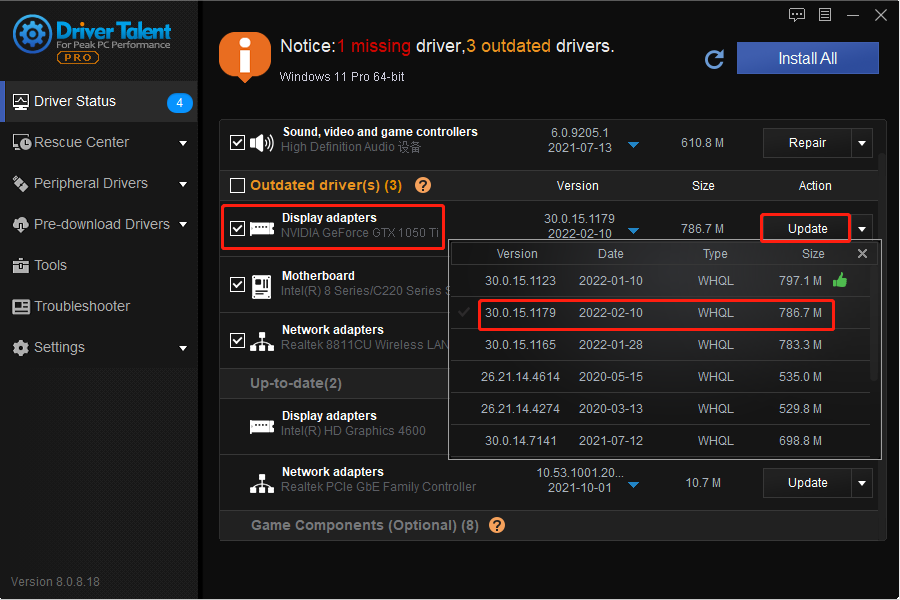This screenshot has width=900, height=600.
Task: Select driver version 26.21.14.4614
Action: pos(660,377)
